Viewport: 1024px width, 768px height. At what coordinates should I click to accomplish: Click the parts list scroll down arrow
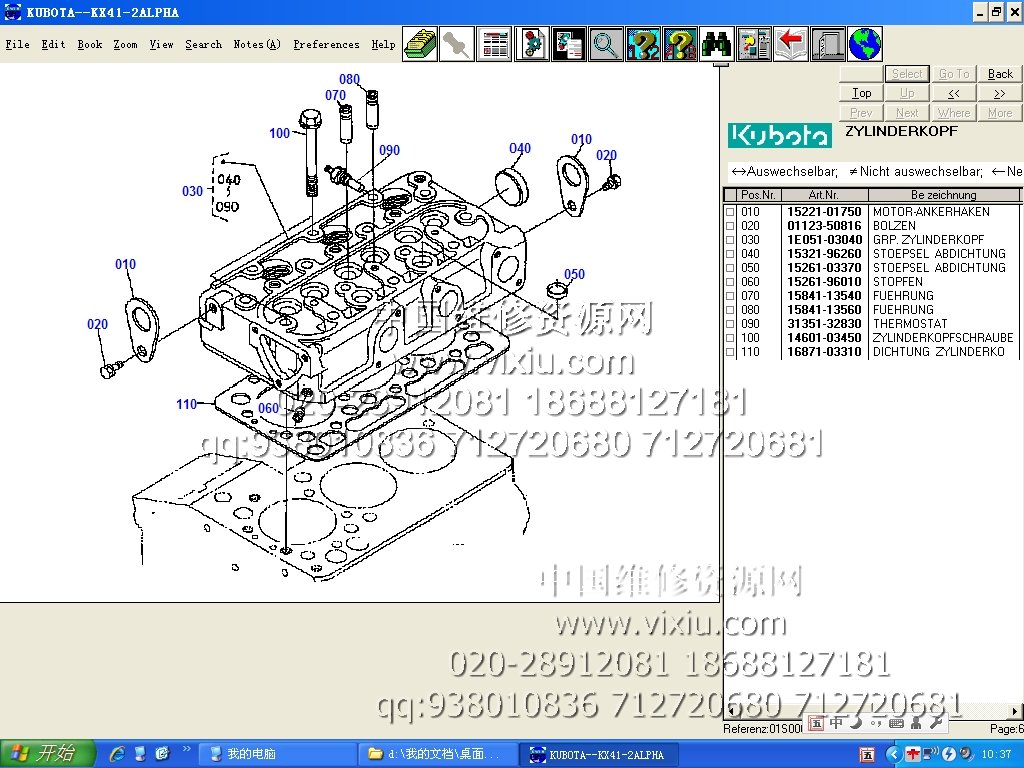tap(1016, 711)
